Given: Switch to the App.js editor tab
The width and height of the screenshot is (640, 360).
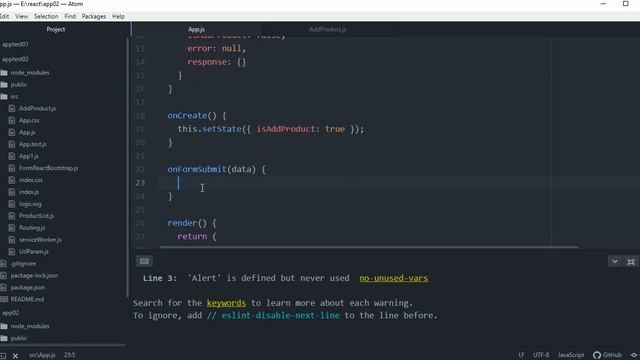Looking at the screenshot, I should (196, 29).
